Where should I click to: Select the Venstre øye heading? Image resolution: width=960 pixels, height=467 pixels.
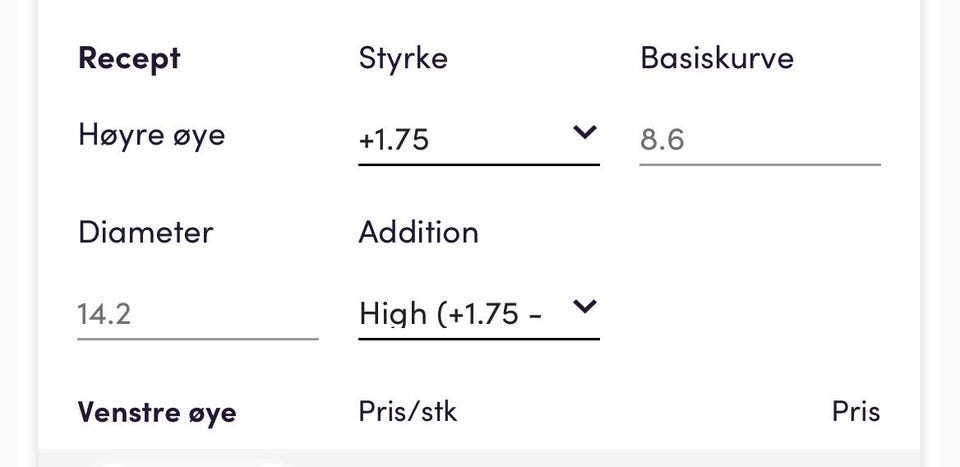(157, 413)
